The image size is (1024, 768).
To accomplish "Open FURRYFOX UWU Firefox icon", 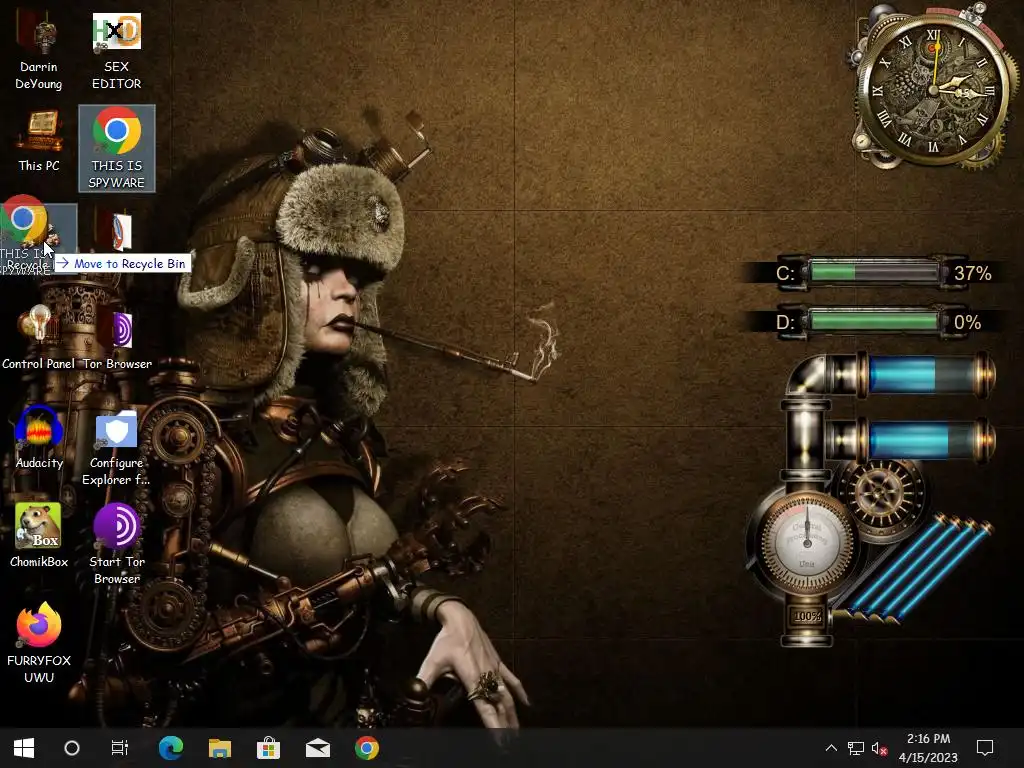I will tap(39, 643).
